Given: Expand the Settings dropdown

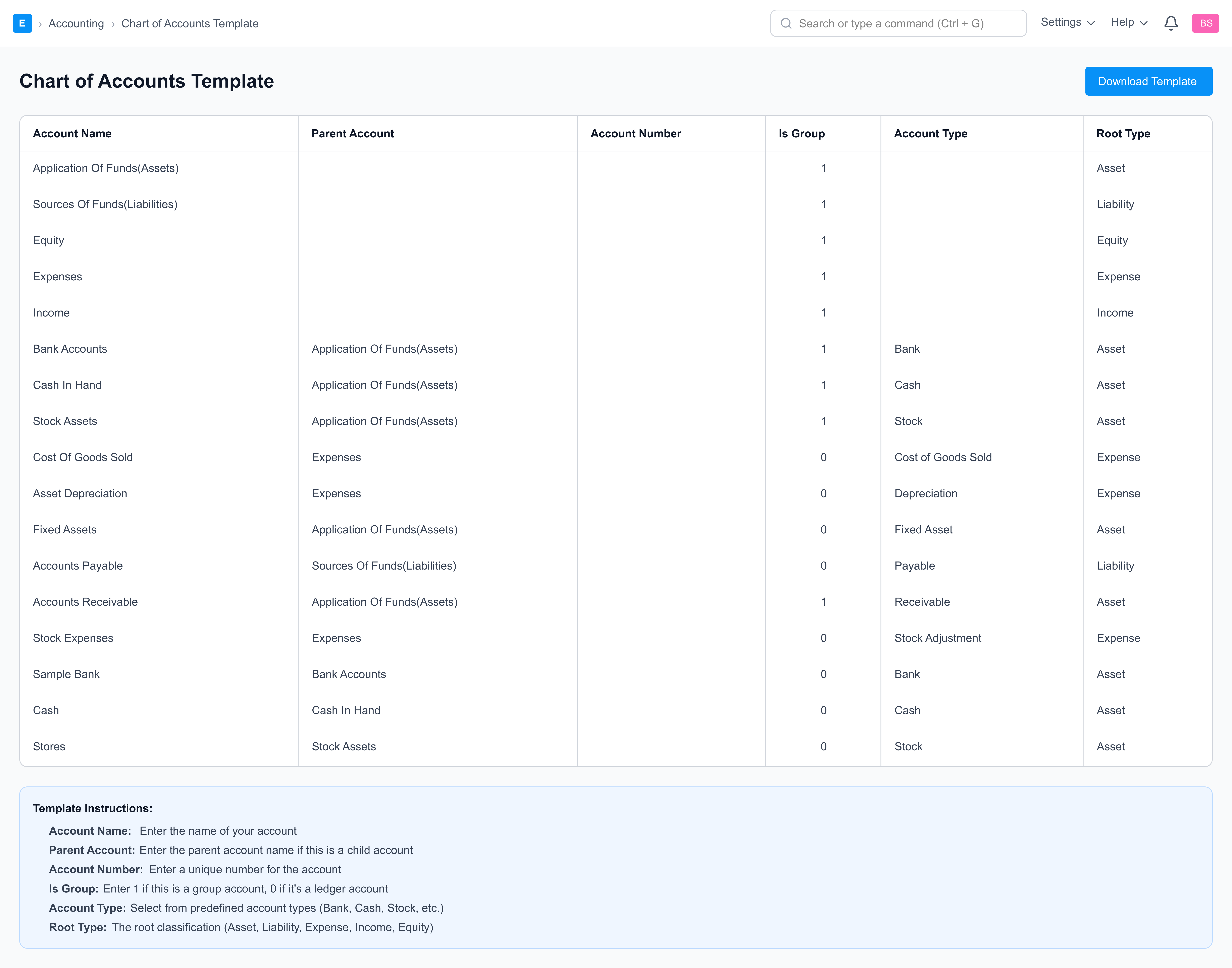Looking at the screenshot, I should pyautogui.click(x=1068, y=23).
